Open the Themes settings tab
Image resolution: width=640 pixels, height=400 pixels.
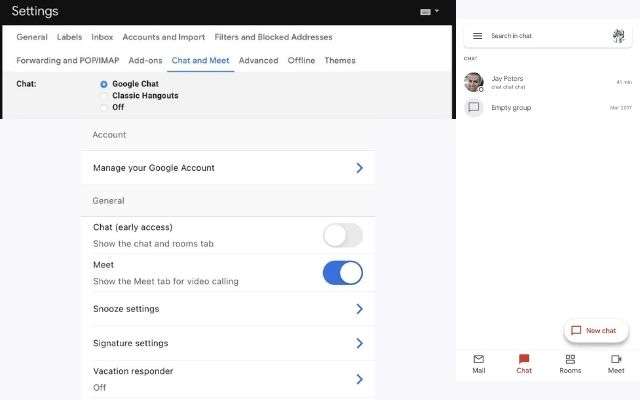click(340, 60)
